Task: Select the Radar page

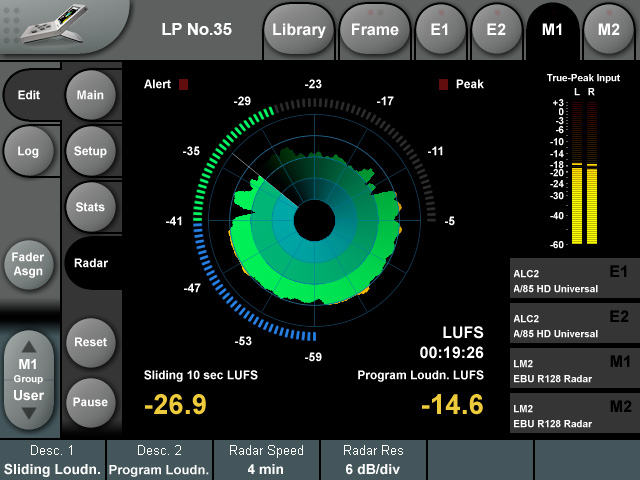Action: tap(91, 263)
